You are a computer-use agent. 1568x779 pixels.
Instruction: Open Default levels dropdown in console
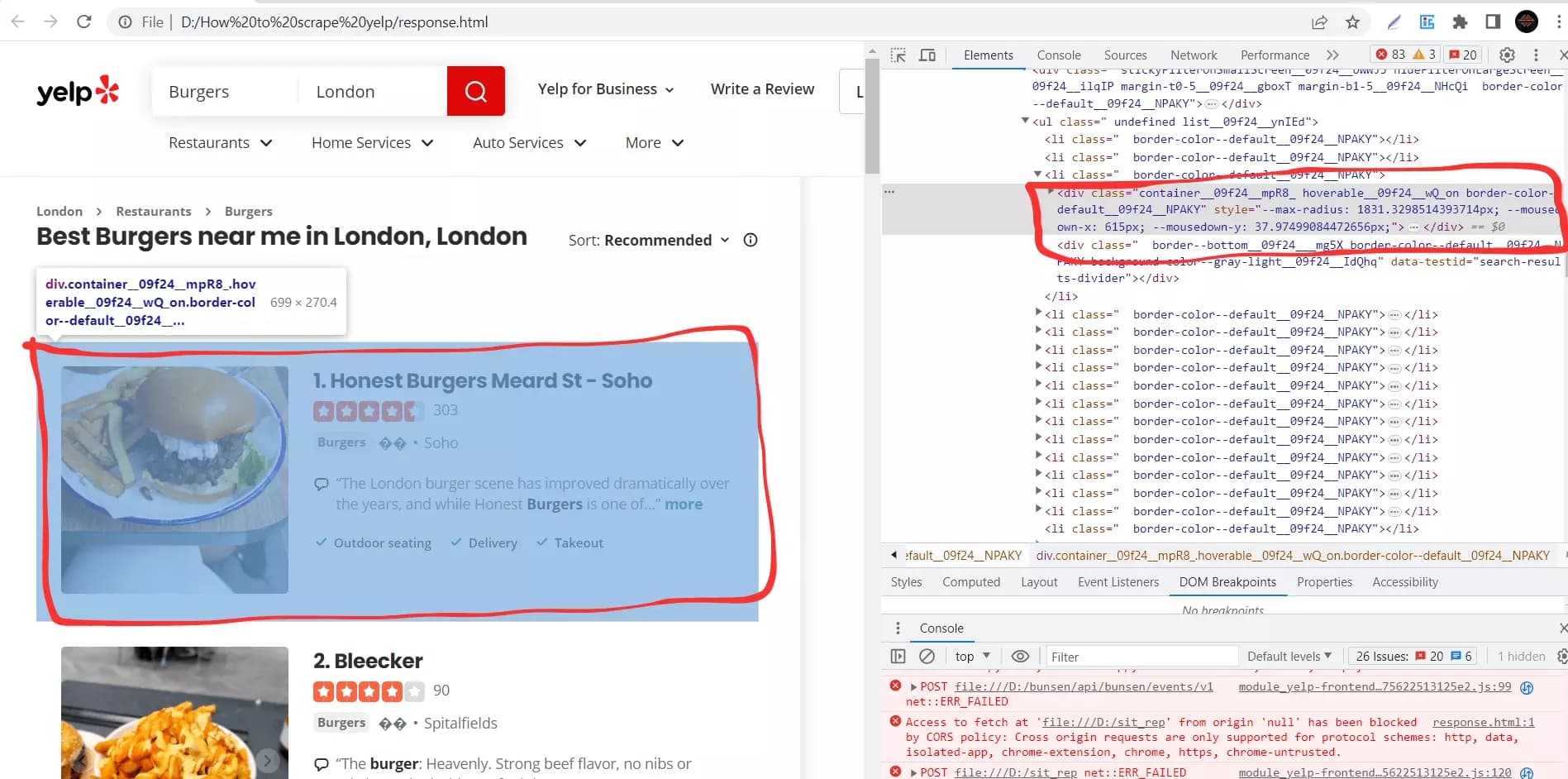coord(1289,657)
